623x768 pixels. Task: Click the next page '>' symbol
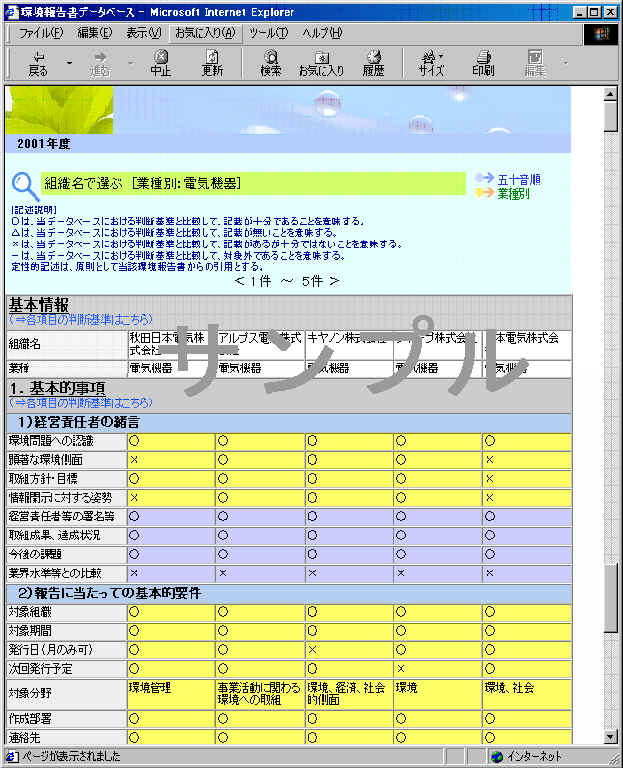334,281
